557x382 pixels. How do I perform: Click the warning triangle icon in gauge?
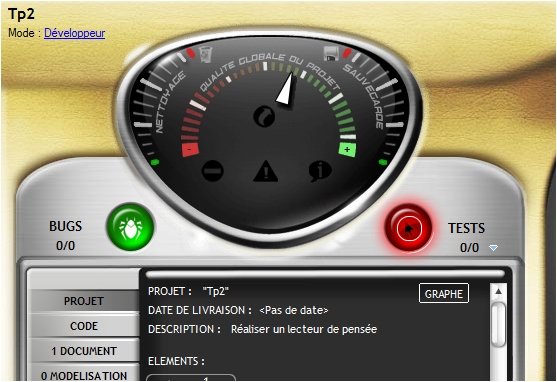[266, 171]
